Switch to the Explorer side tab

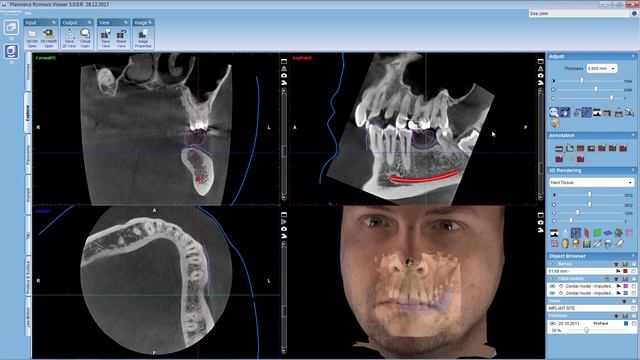pos(28,113)
